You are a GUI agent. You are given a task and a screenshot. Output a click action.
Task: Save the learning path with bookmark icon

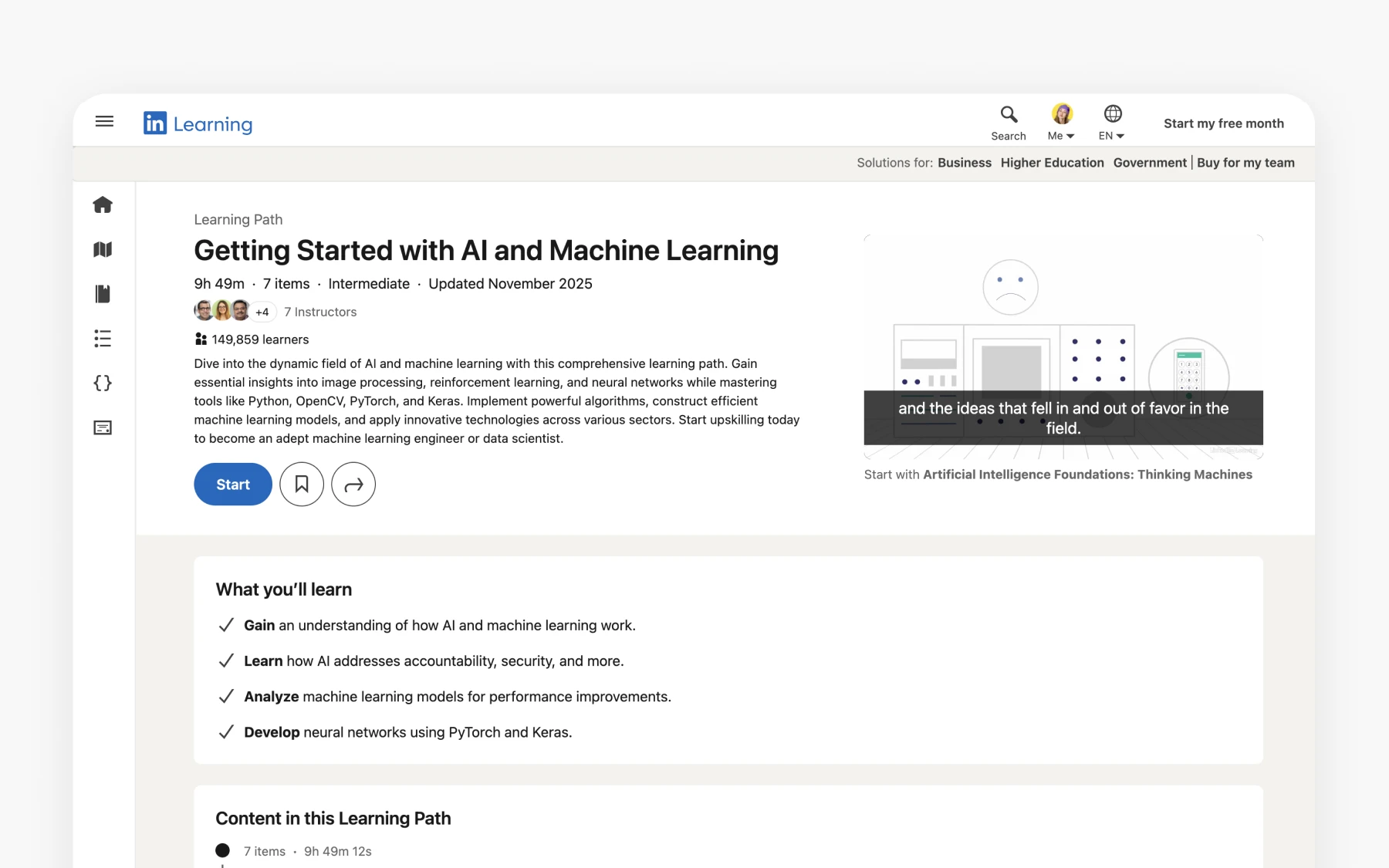pyautogui.click(x=302, y=485)
